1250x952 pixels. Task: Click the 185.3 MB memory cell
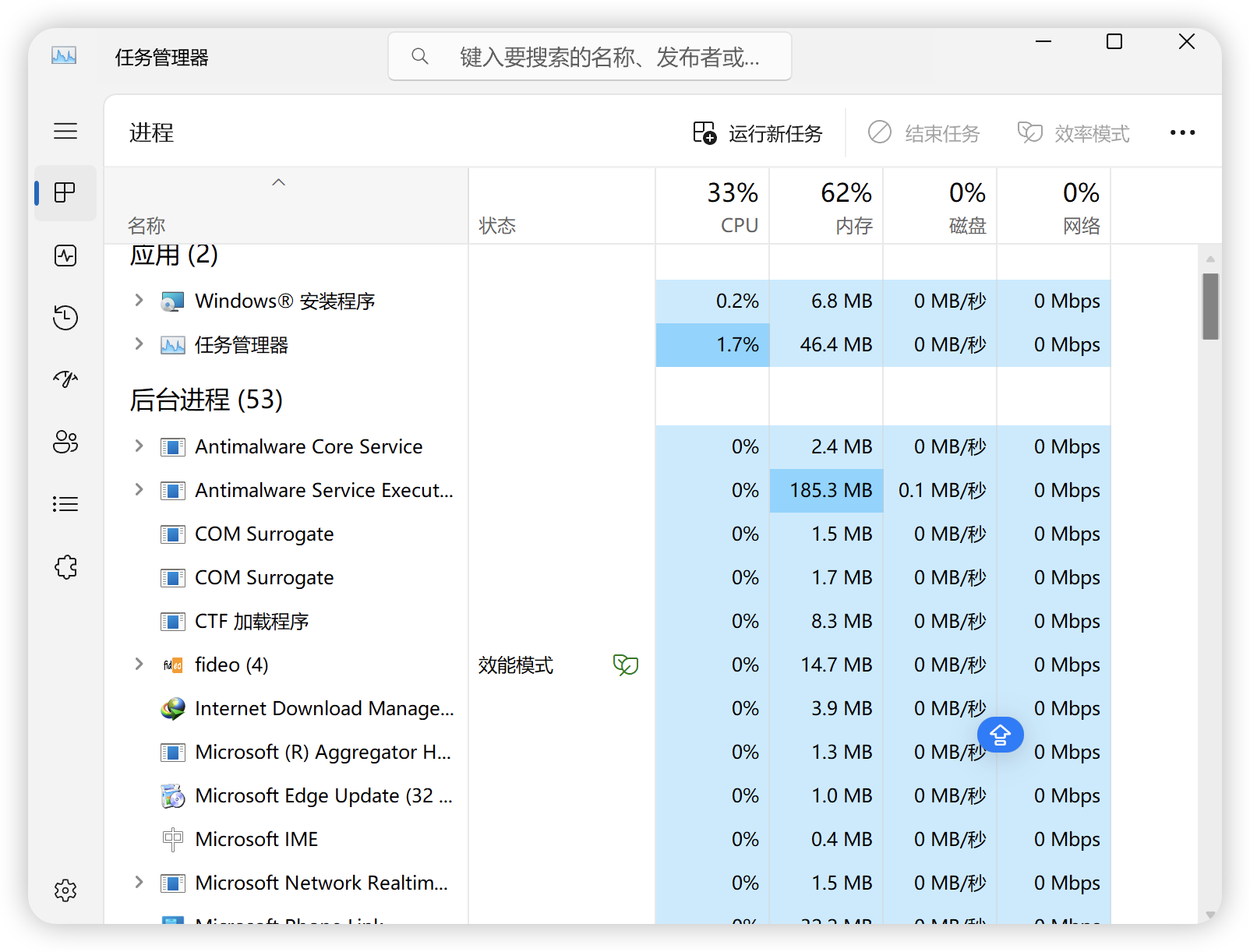[x=826, y=491]
